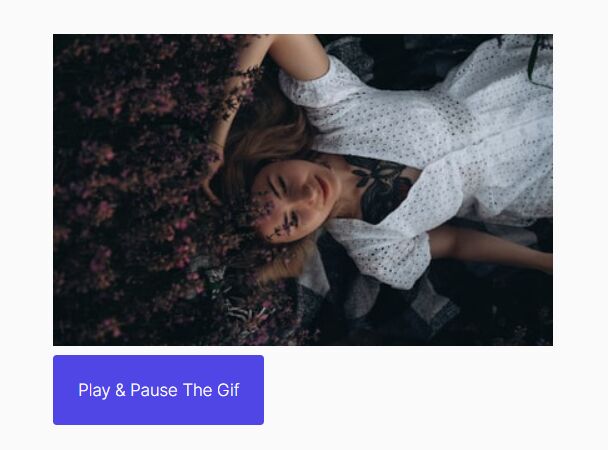This screenshot has width=608, height=450.
Task: Click the word 'Play' on the purple button
Action: pos(94,390)
